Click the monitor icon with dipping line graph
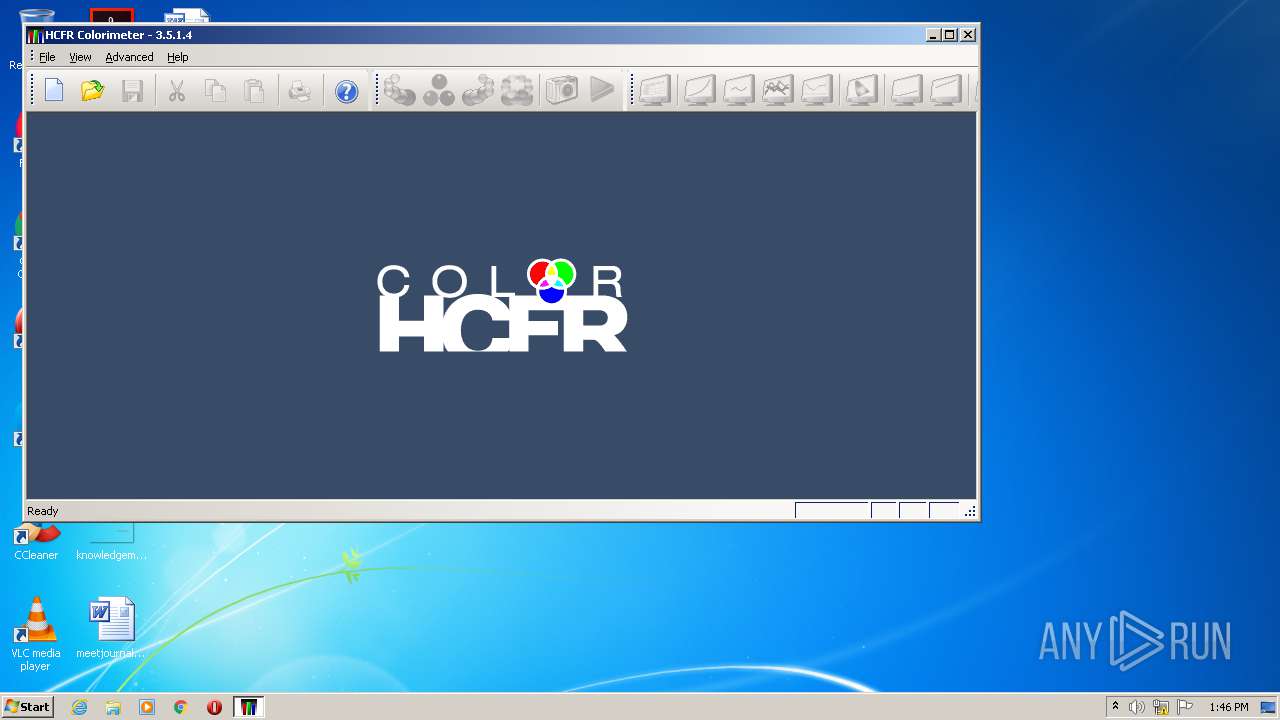 pyautogui.click(x=817, y=90)
